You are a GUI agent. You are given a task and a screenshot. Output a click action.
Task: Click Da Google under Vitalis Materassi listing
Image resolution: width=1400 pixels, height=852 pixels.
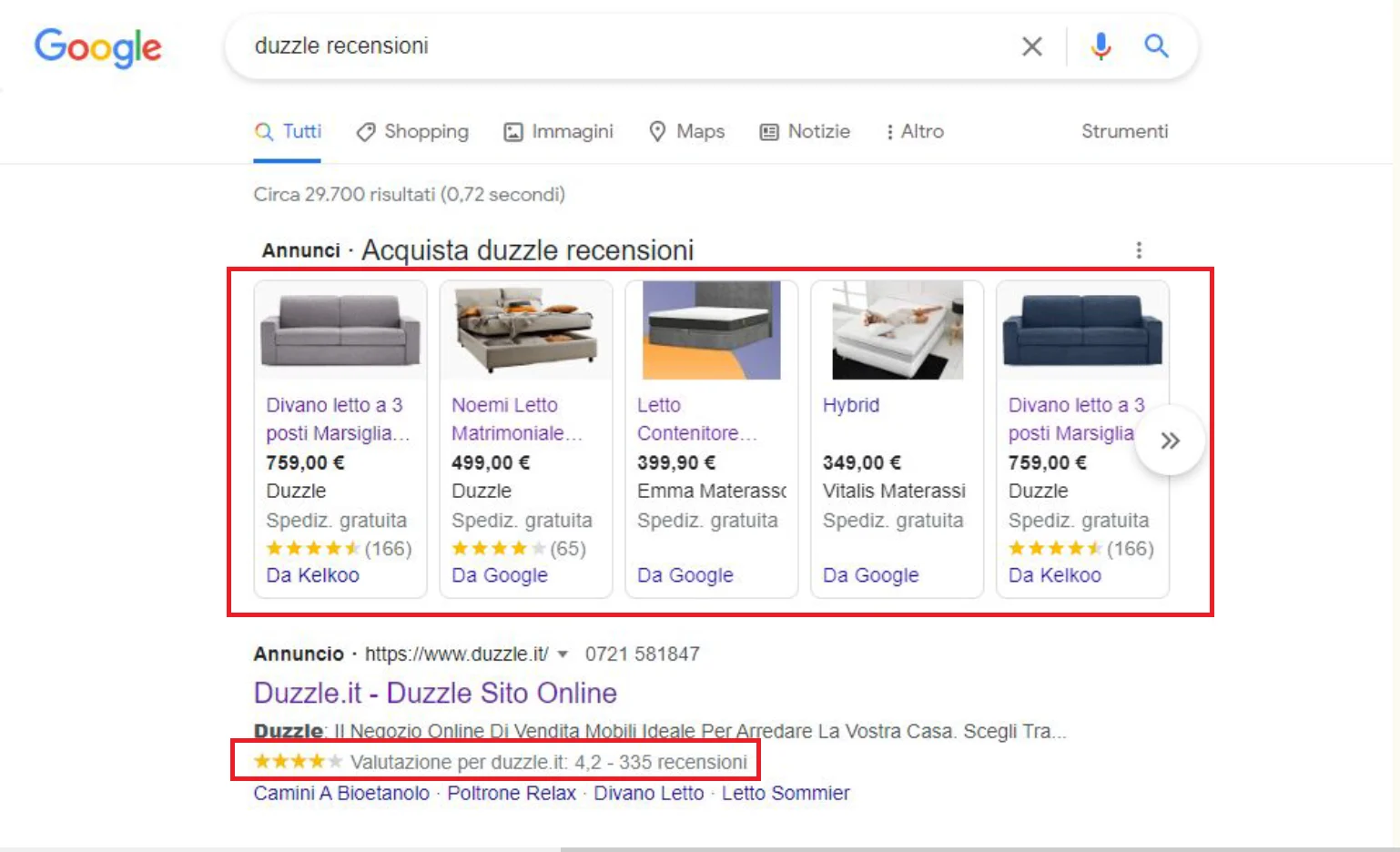[x=871, y=575]
